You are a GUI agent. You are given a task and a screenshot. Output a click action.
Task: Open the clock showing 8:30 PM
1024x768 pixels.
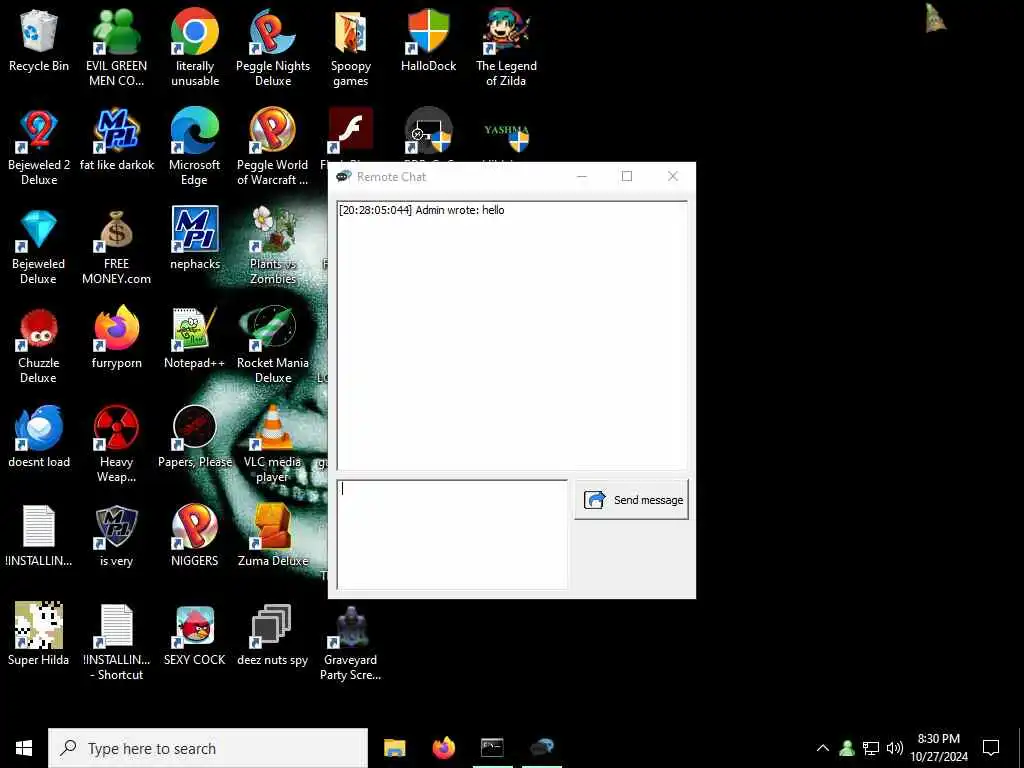click(939, 748)
